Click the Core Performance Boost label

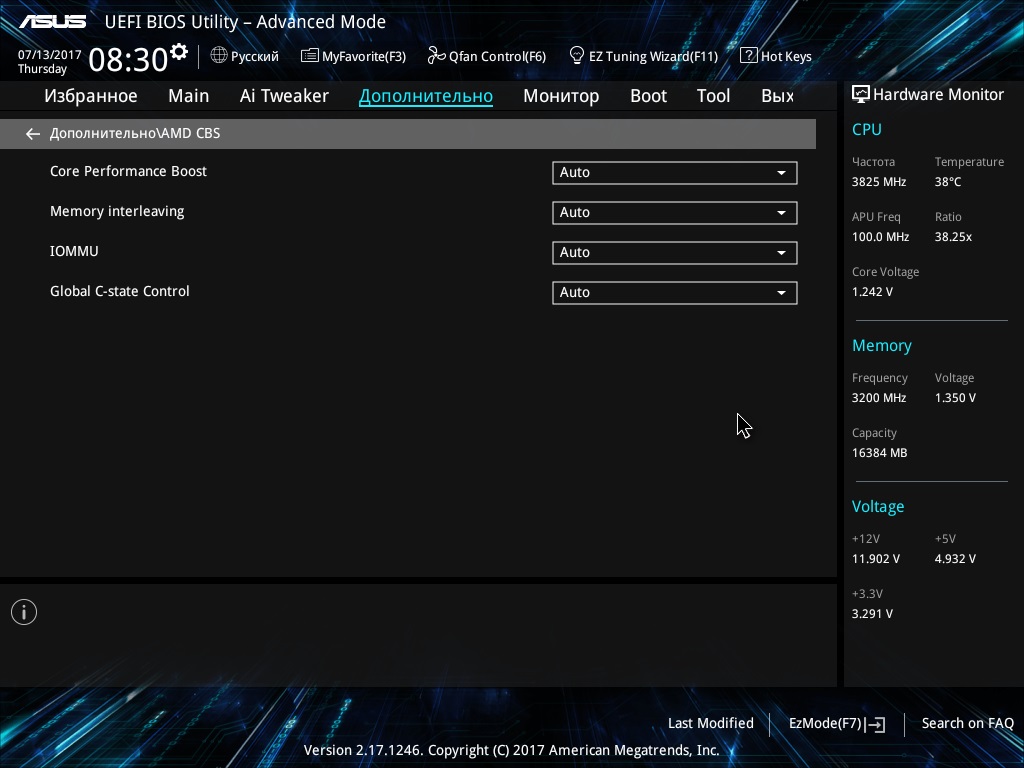pyautogui.click(x=129, y=171)
